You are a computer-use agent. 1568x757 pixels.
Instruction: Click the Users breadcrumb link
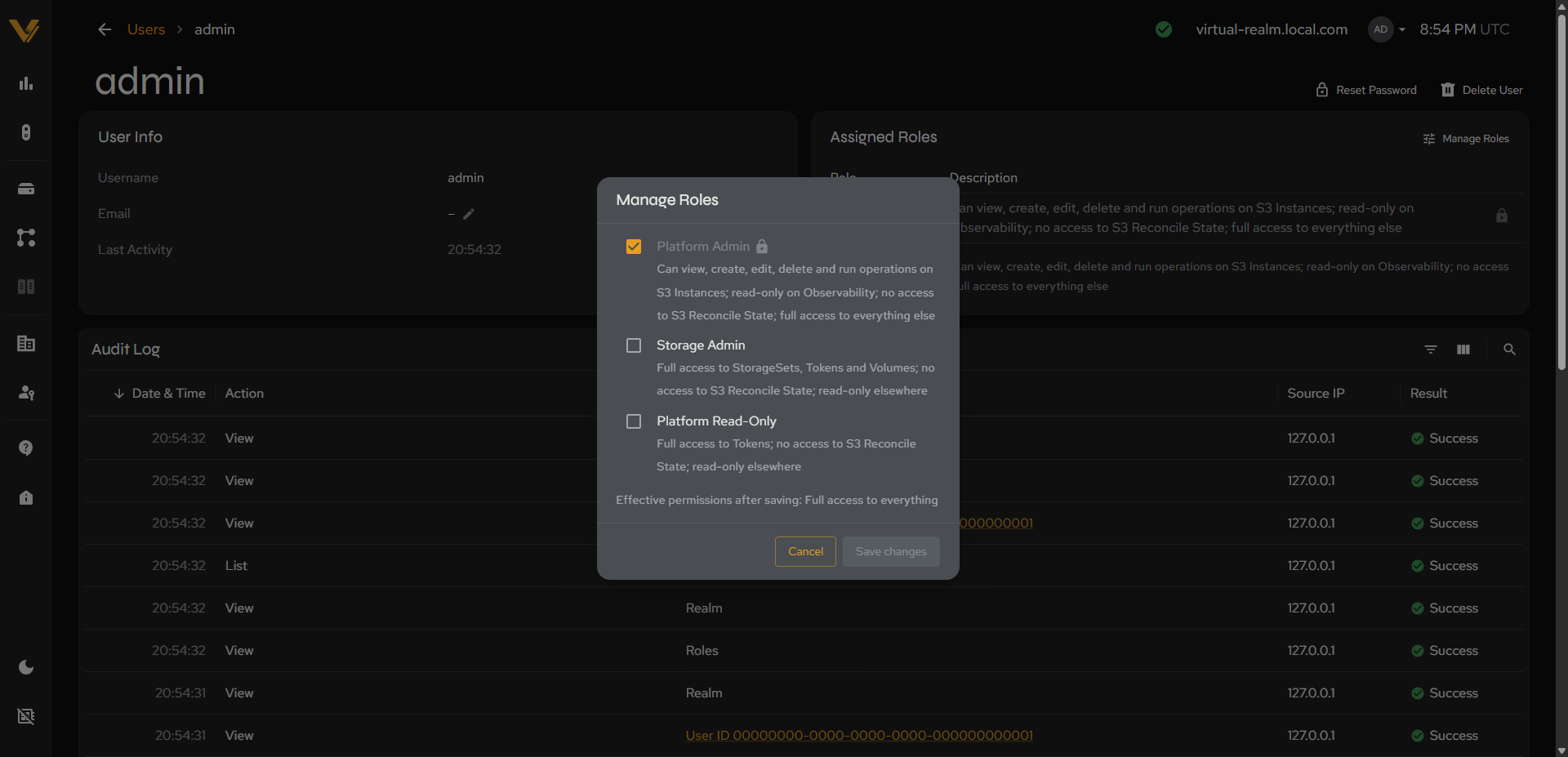pyautogui.click(x=146, y=29)
